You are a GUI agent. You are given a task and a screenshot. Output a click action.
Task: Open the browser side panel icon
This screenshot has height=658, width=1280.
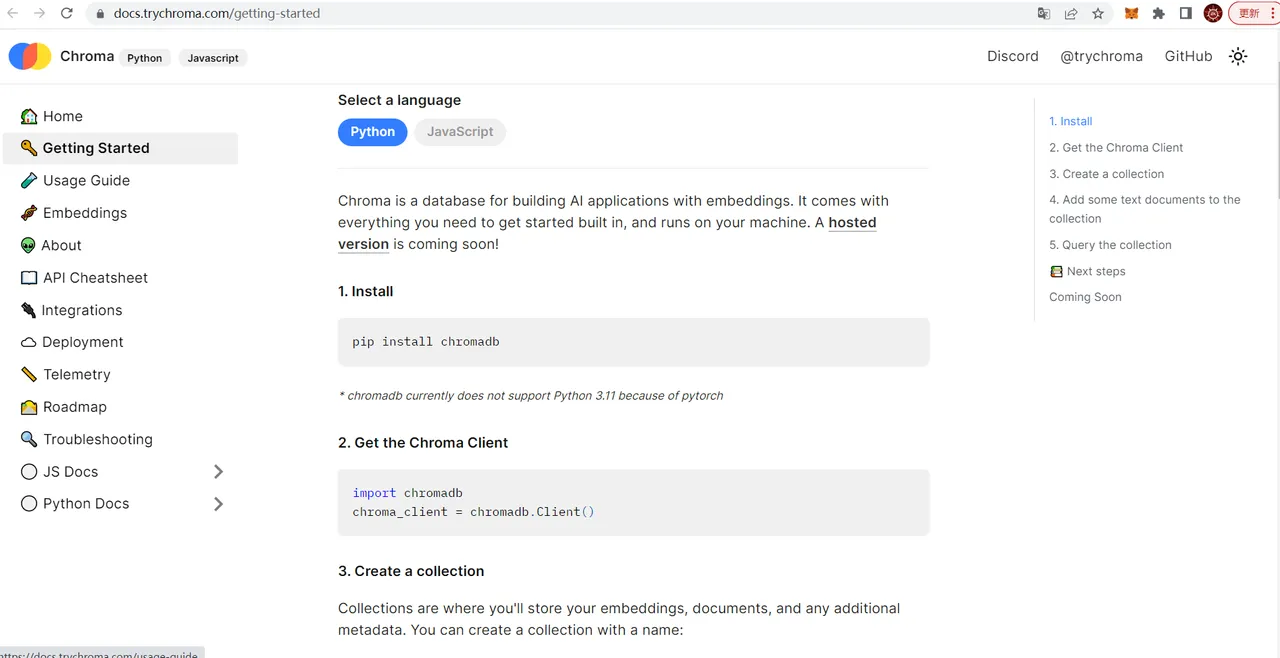pos(1185,13)
